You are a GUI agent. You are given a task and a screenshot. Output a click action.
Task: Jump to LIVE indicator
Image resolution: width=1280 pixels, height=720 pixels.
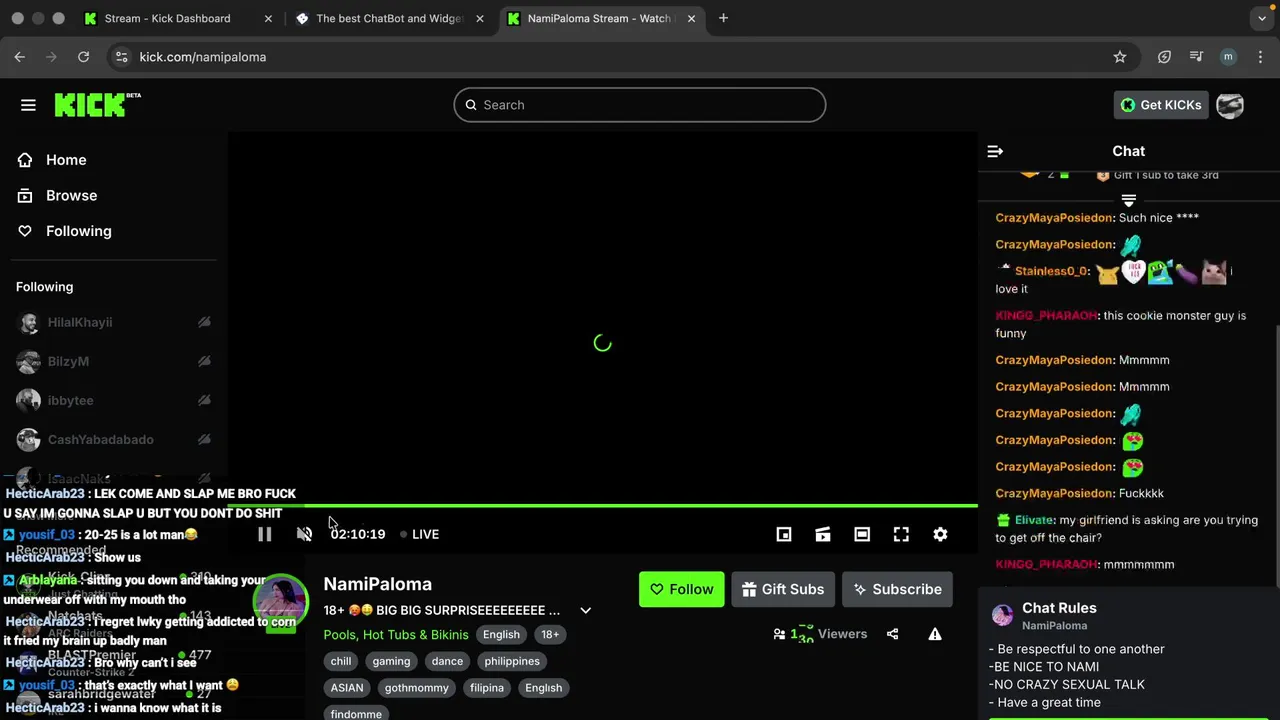419,534
